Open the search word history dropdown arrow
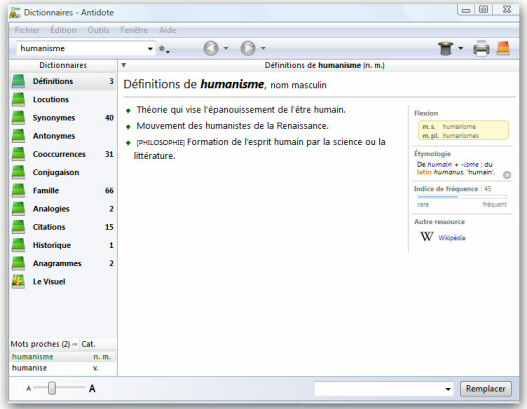This screenshot has height=409, width=527. (150, 49)
